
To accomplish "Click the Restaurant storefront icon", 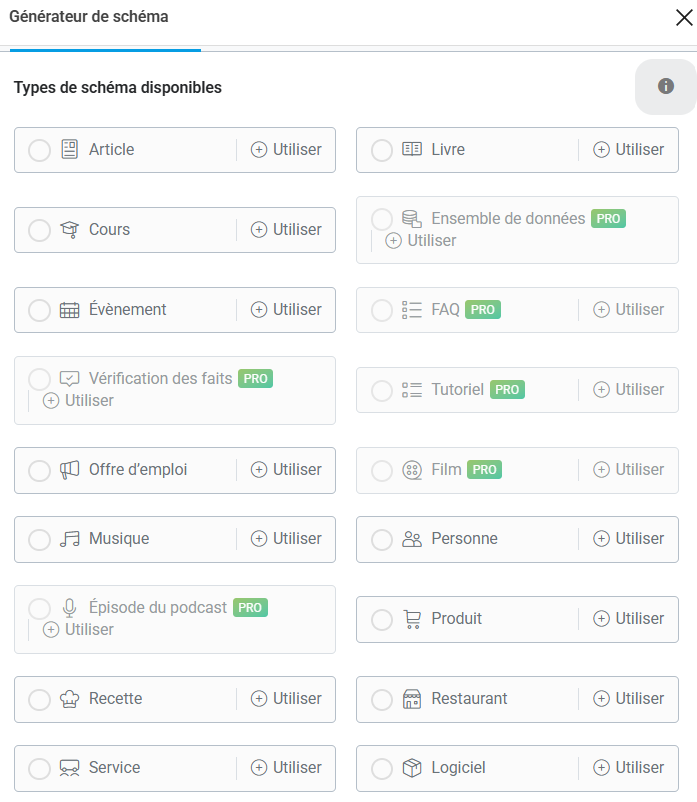I will (412, 699).
